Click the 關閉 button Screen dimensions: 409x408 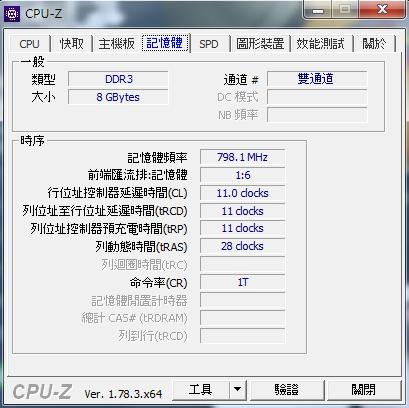(x=364, y=389)
